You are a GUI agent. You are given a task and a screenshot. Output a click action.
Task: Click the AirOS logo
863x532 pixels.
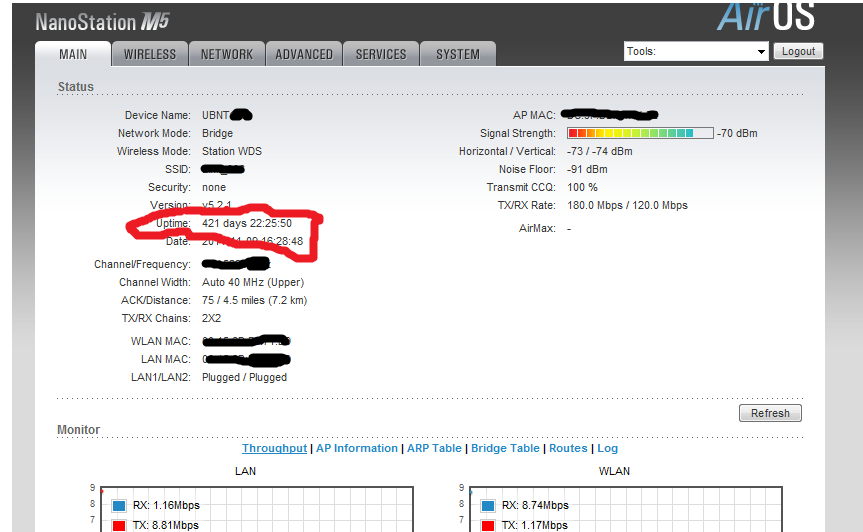pos(766,16)
